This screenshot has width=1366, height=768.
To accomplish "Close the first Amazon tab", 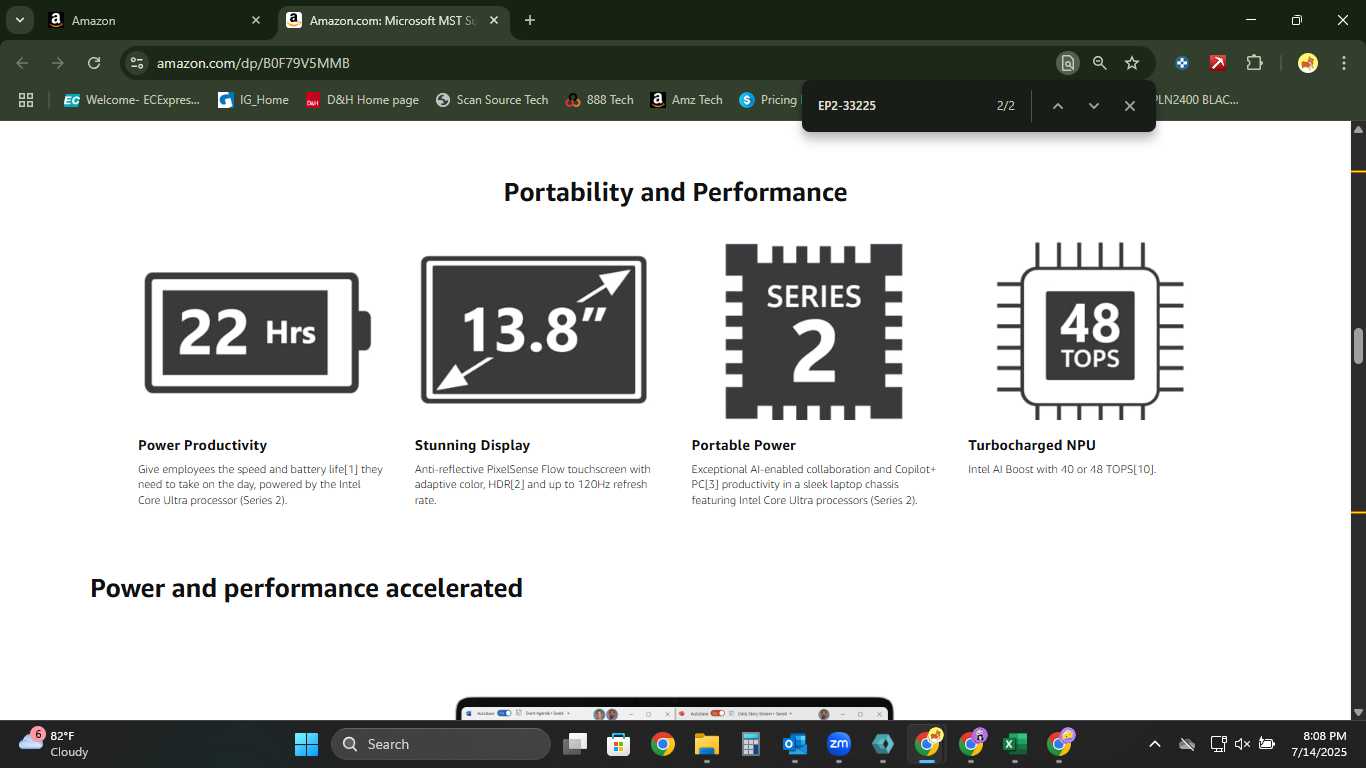I will (x=256, y=20).
